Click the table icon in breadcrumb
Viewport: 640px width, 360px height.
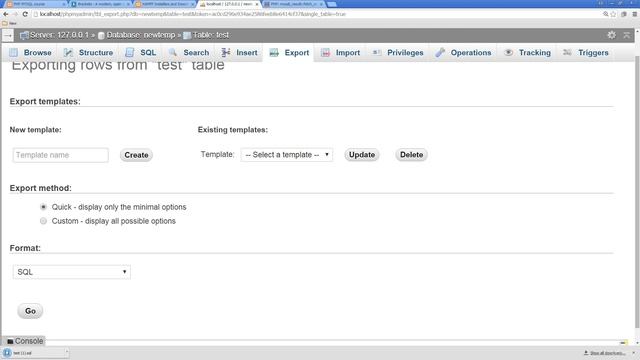tap(187, 36)
